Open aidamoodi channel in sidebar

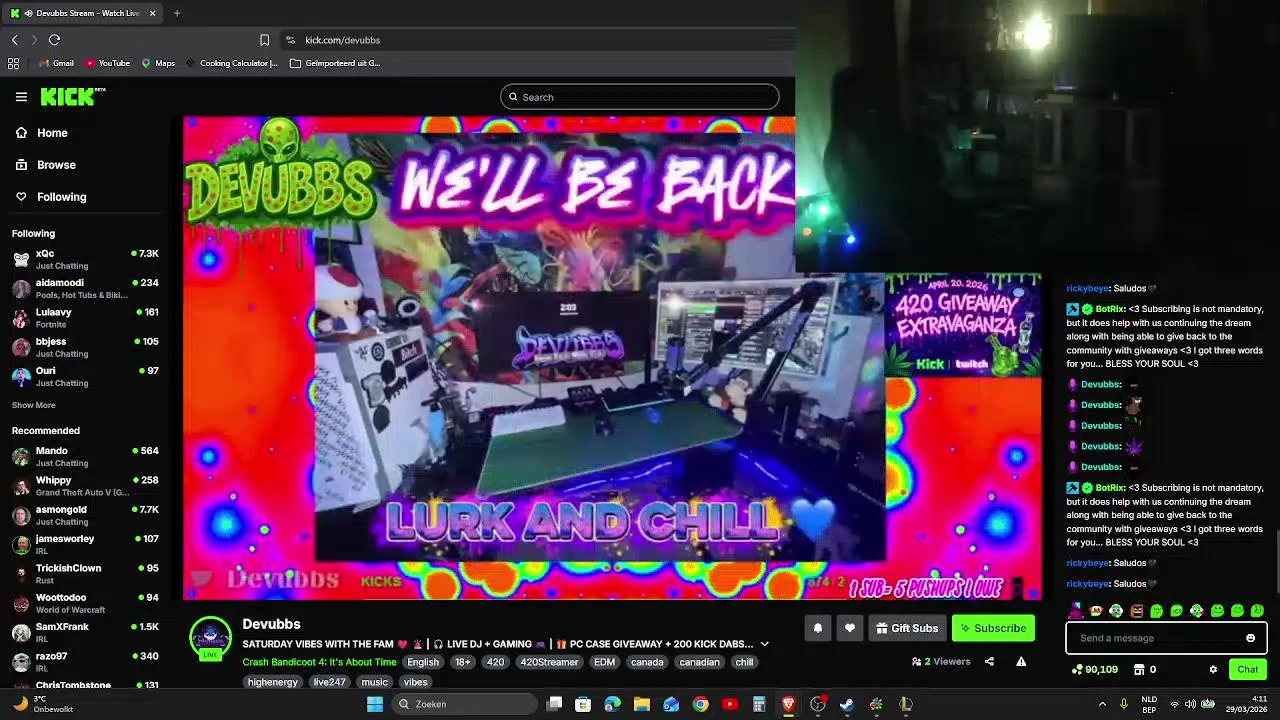pos(85,289)
